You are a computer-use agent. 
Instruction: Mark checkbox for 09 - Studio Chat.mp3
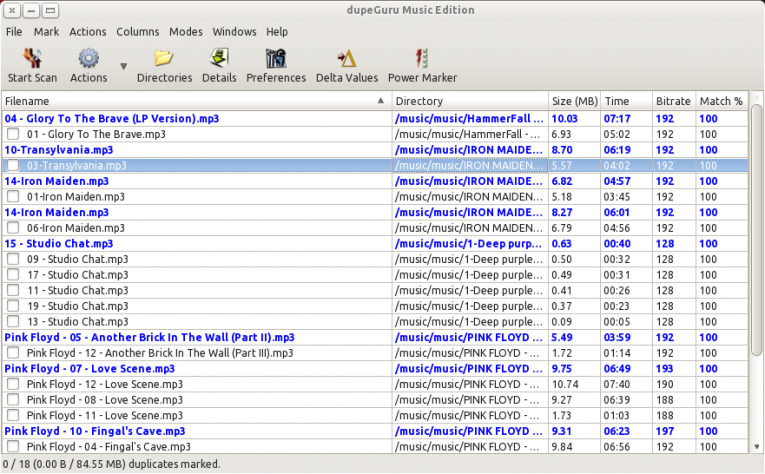tap(13, 259)
